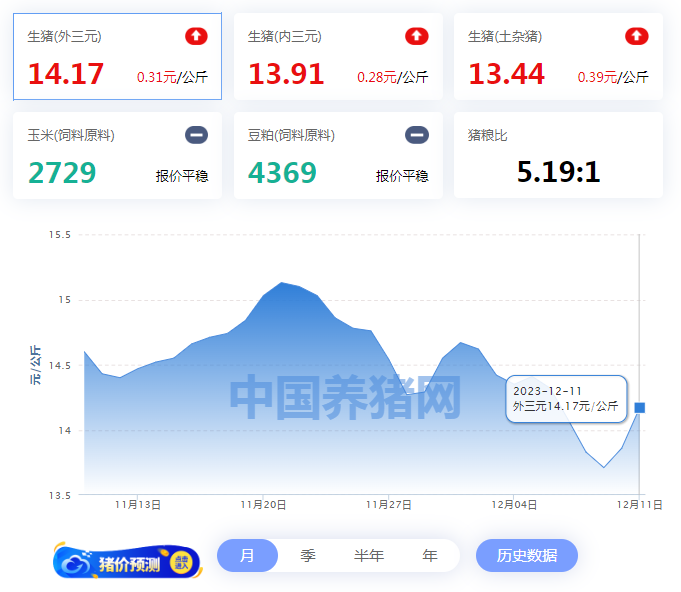The image size is (681, 592).
Task: Click the 12月11日 data point marker on chart
Action: click(640, 407)
